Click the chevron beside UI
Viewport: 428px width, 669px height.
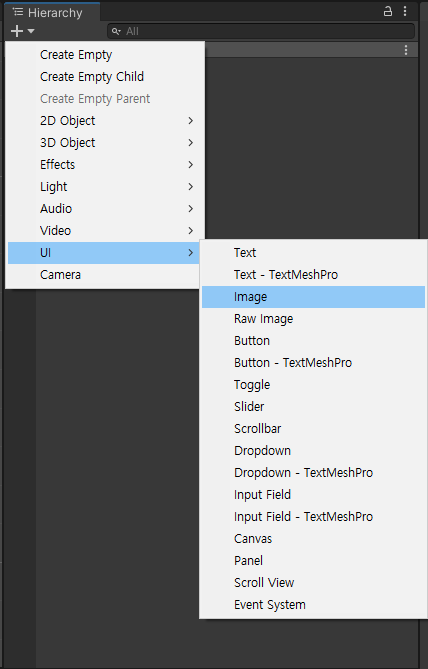[x=191, y=253]
